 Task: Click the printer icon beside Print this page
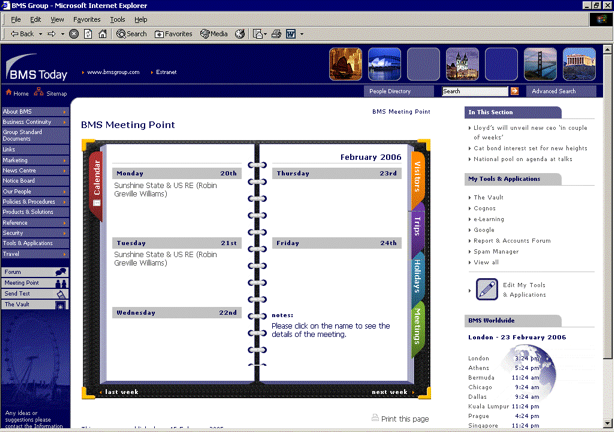(x=374, y=419)
